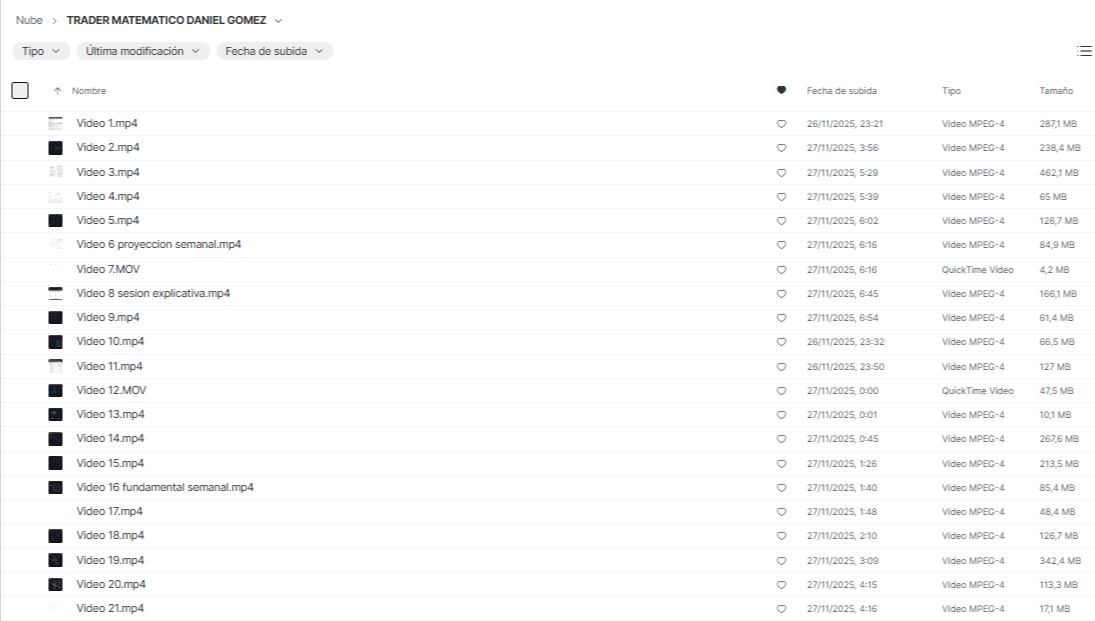The image size is (1095, 621).
Task: Sort by Tamaño column header
Action: pyautogui.click(x=1056, y=91)
